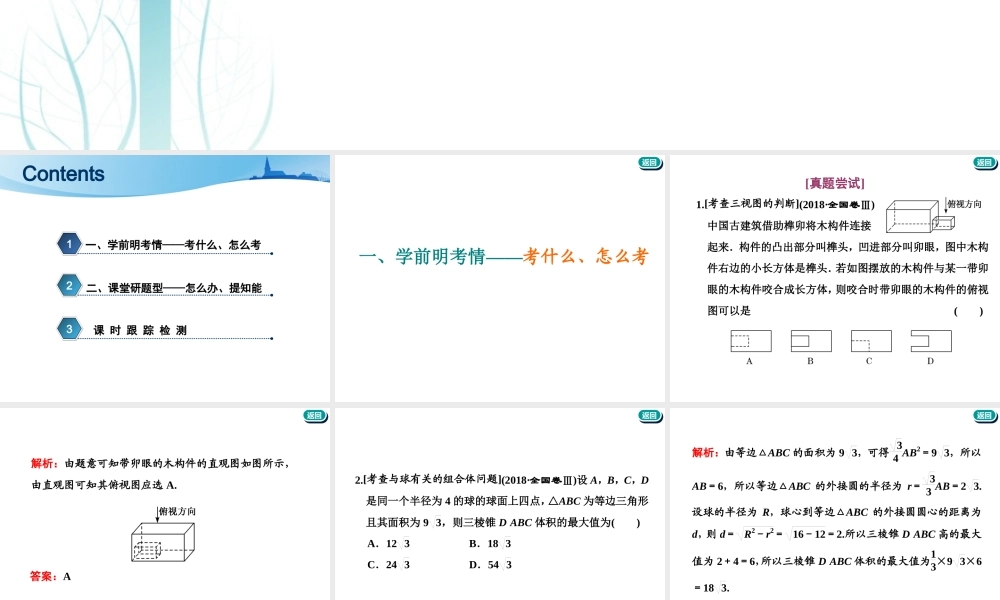1000x600 pixels.
Task: Click the 返回 button on the 真题尝试 slide
Action: [x=985, y=163]
